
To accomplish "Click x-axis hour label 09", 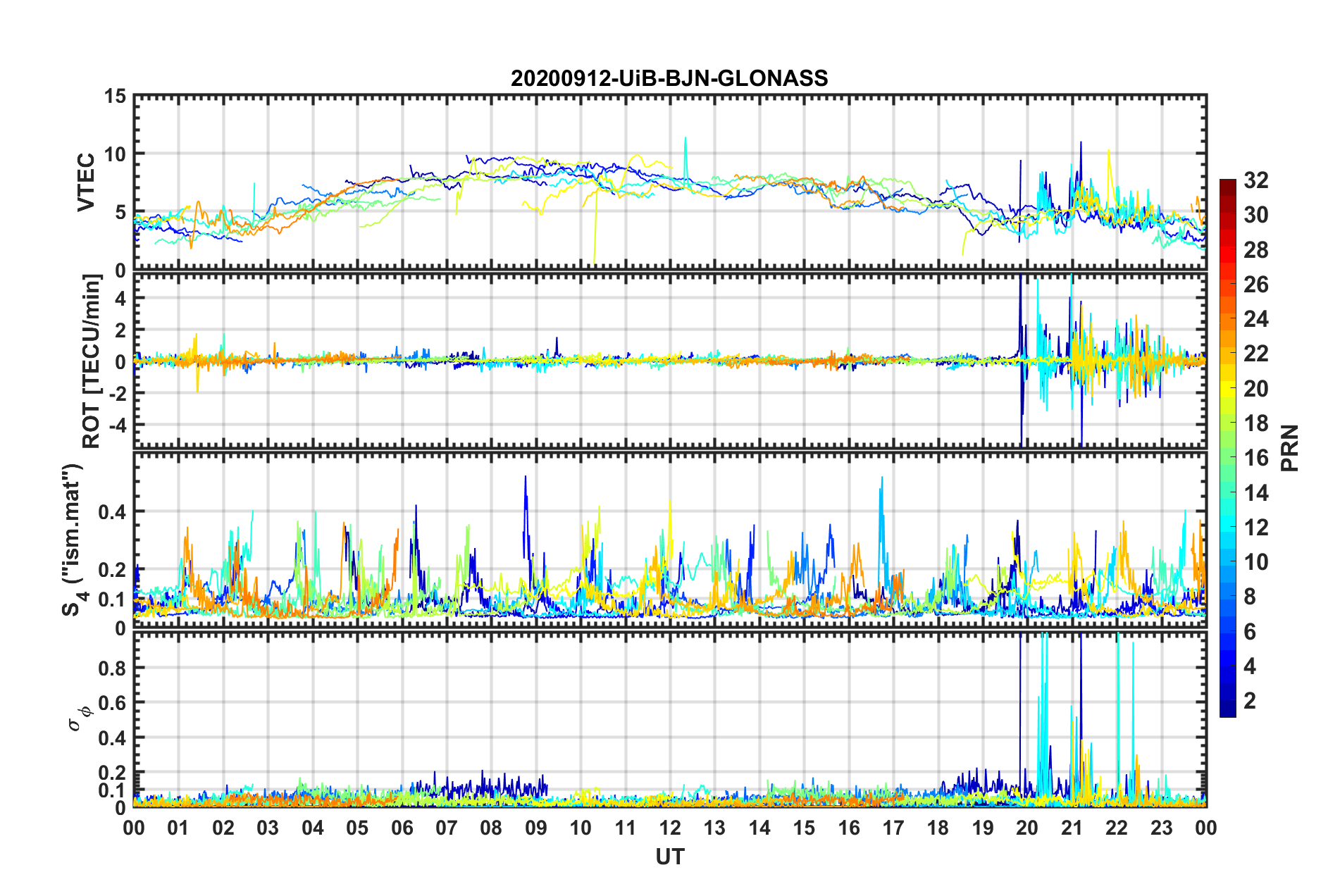I will (x=536, y=828).
